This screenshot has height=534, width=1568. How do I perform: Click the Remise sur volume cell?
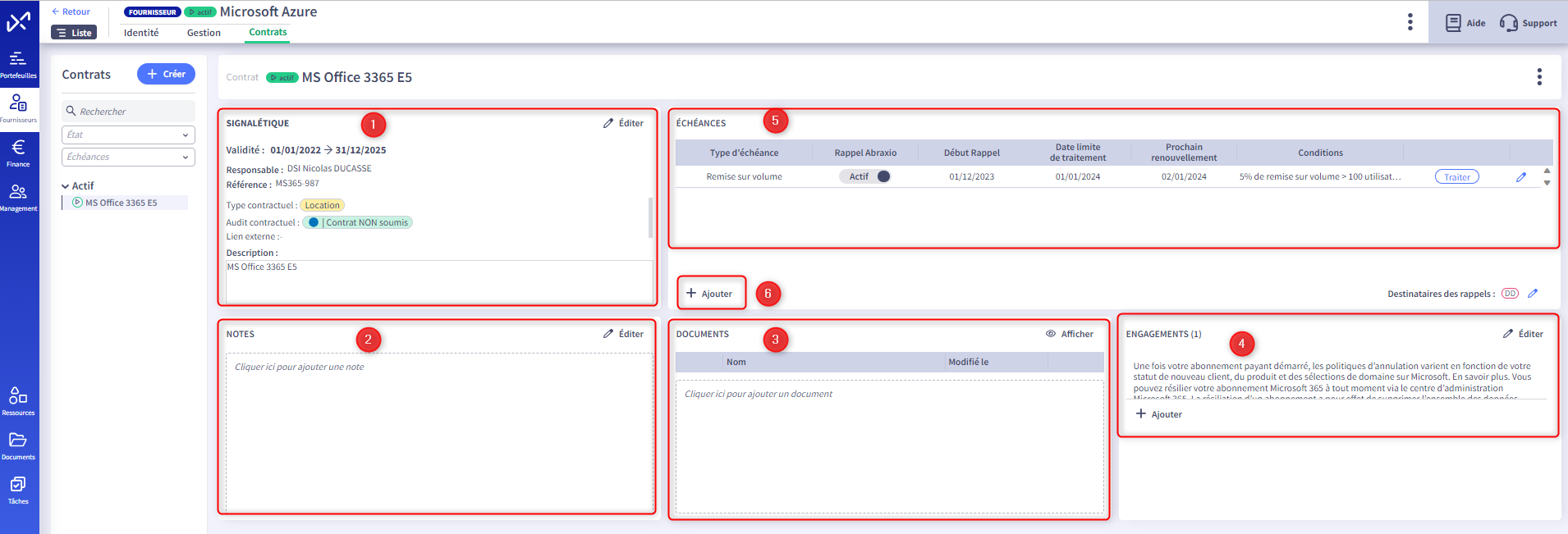pos(744,176)
